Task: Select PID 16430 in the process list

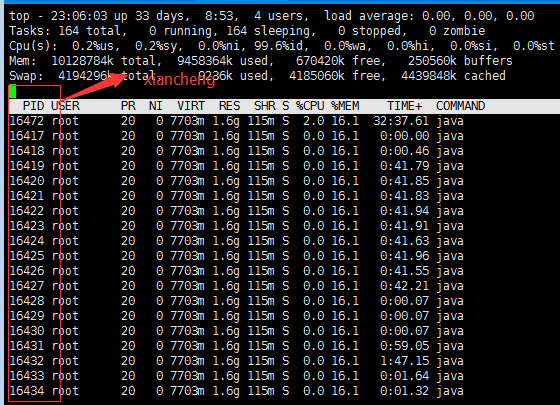Action: (27, 331)
